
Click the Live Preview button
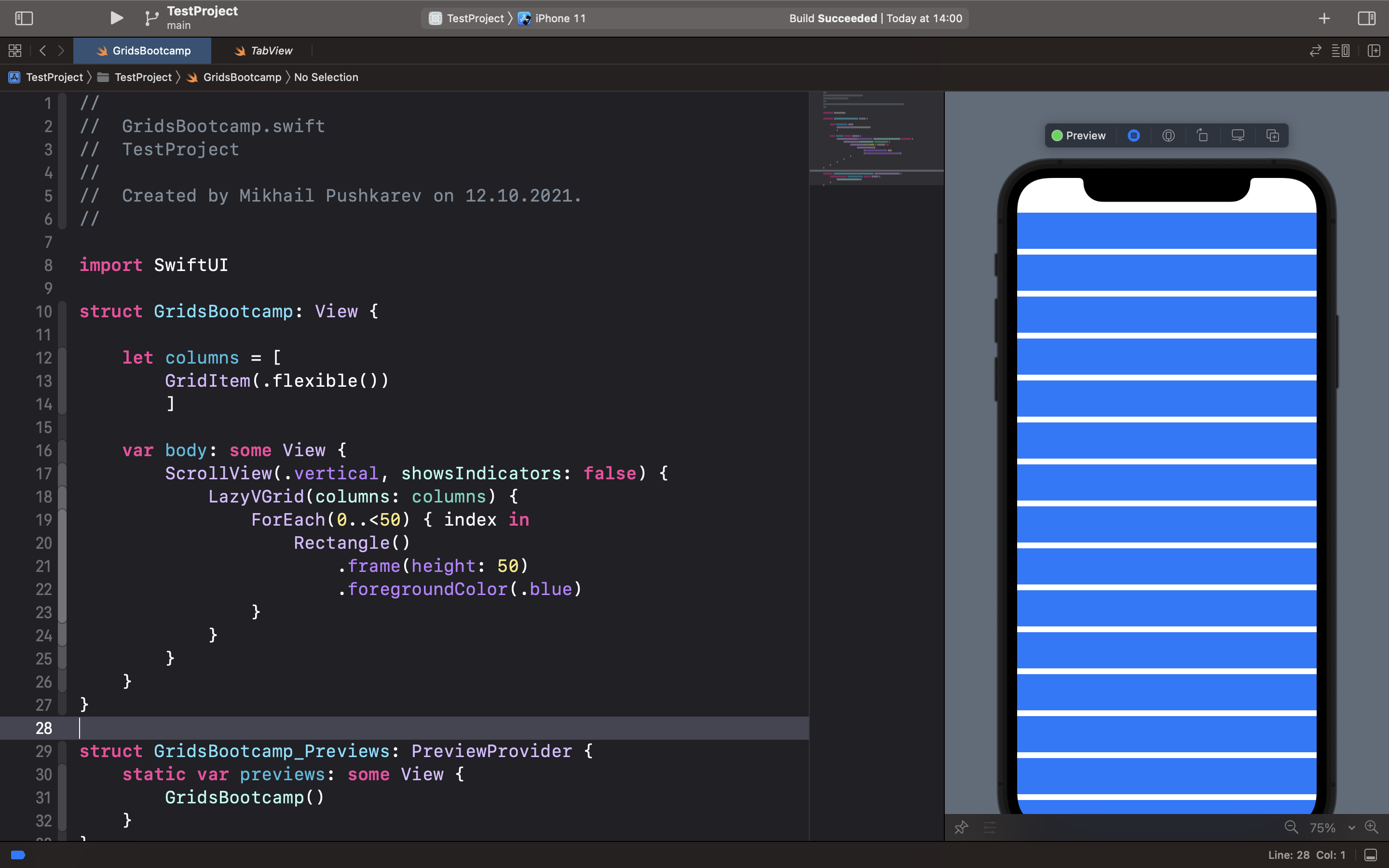(1133, 136)
